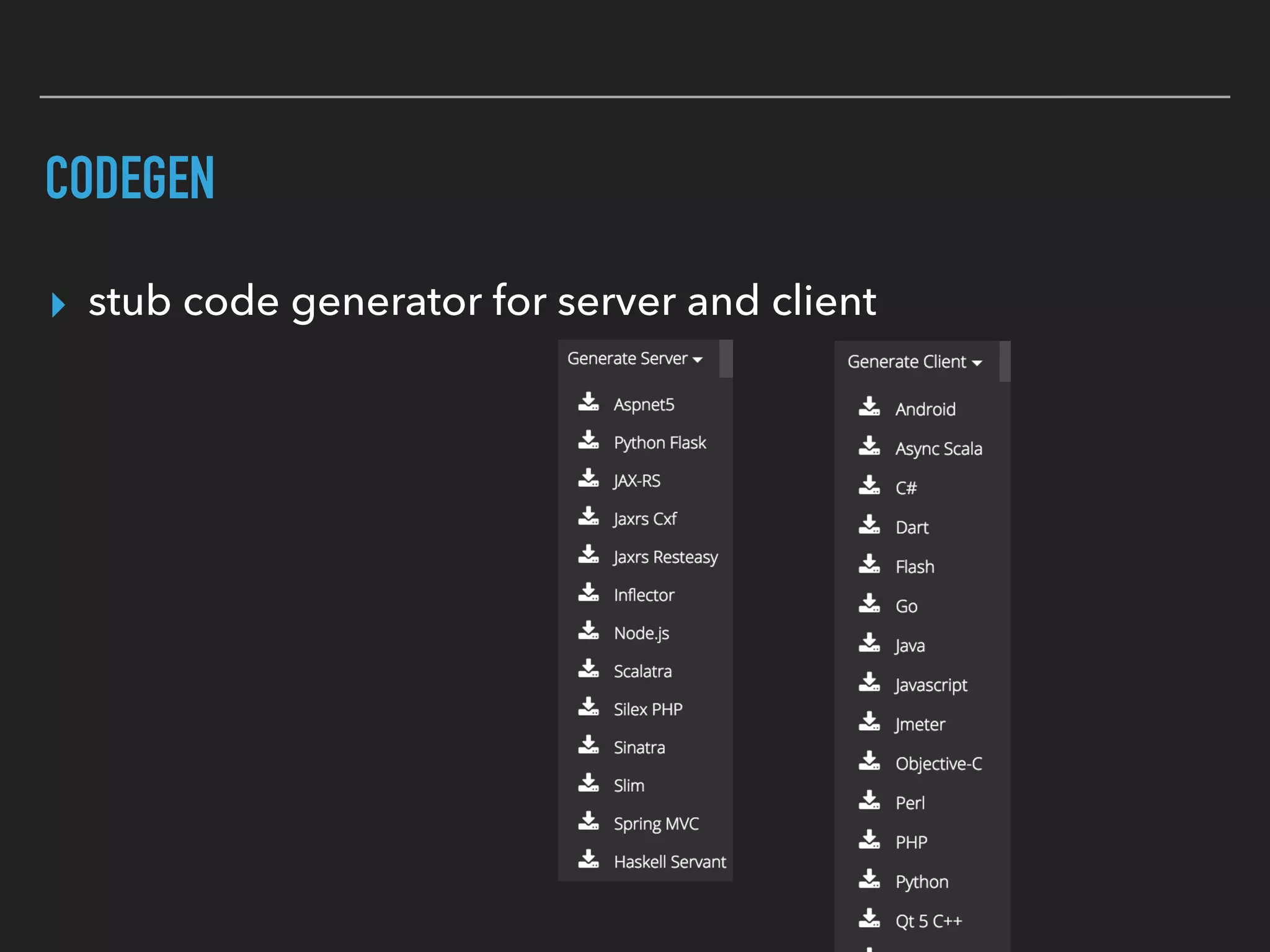1270x952 pixels.
Task: Click the CODEGEN slide title
Action: coord(130,178)
